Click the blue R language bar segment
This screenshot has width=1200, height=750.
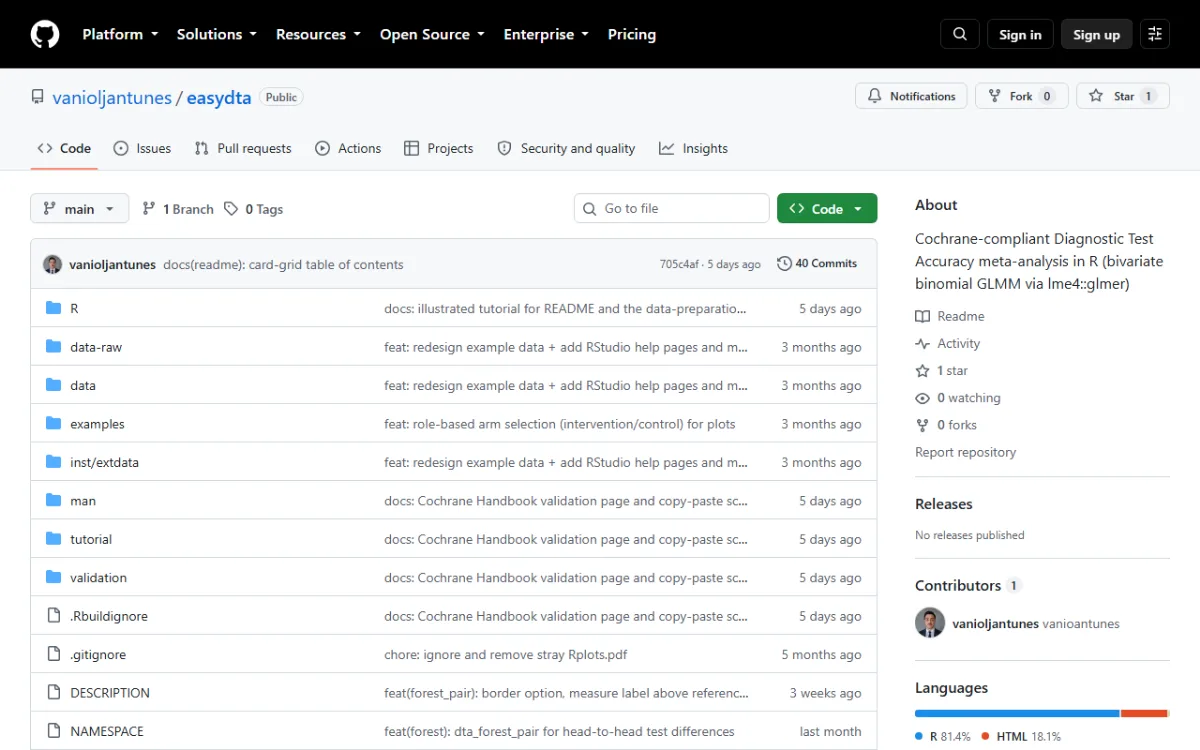[x=1017, y=713]
